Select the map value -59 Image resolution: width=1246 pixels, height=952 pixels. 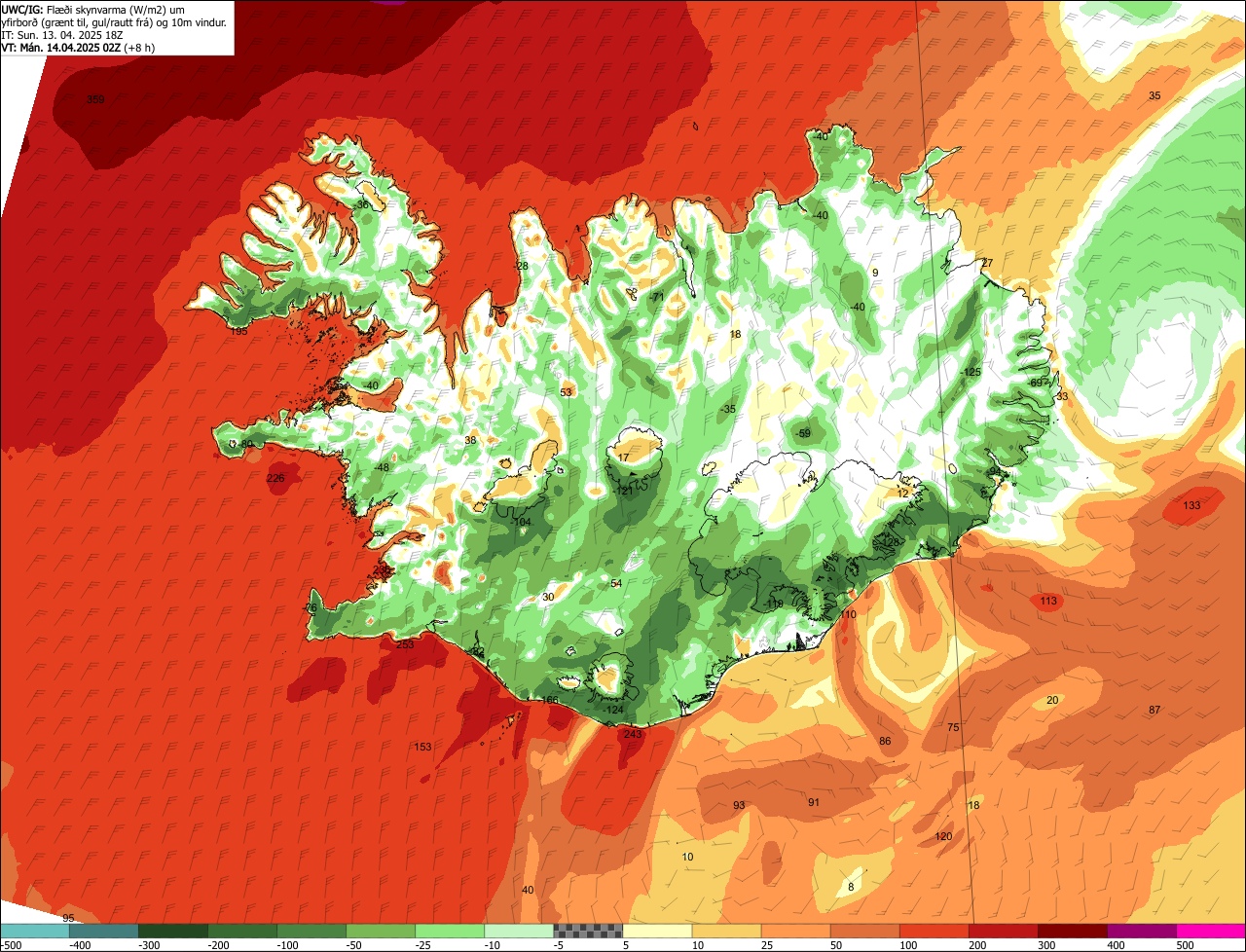point(803,433)
